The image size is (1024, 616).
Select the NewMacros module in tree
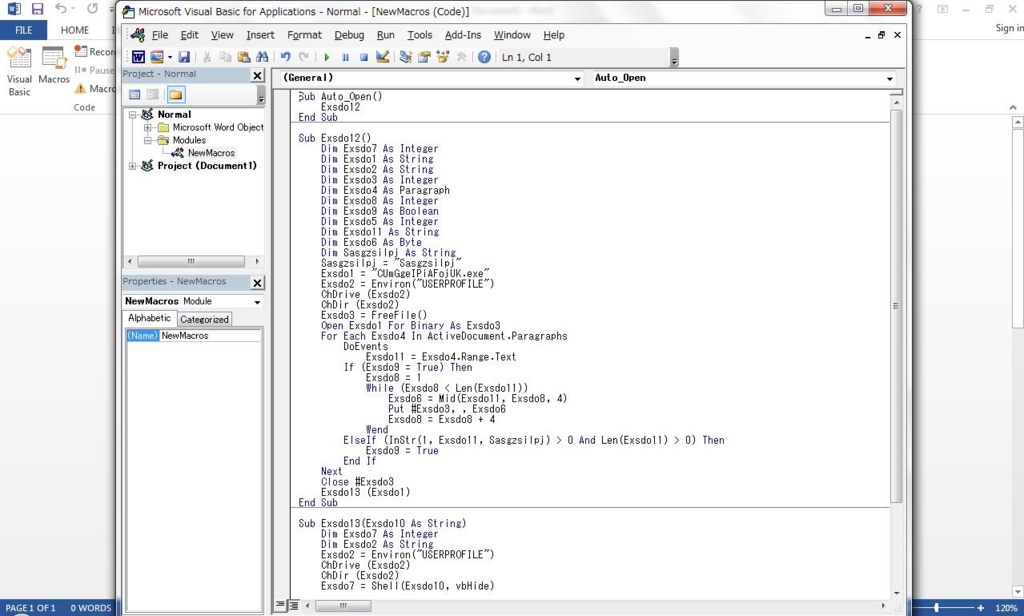pos(211,153)
